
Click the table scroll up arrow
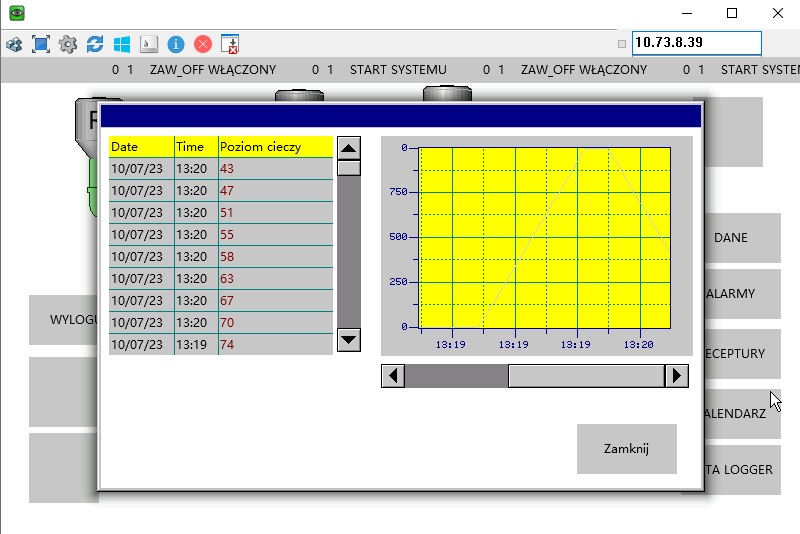(x=349, y=148)
